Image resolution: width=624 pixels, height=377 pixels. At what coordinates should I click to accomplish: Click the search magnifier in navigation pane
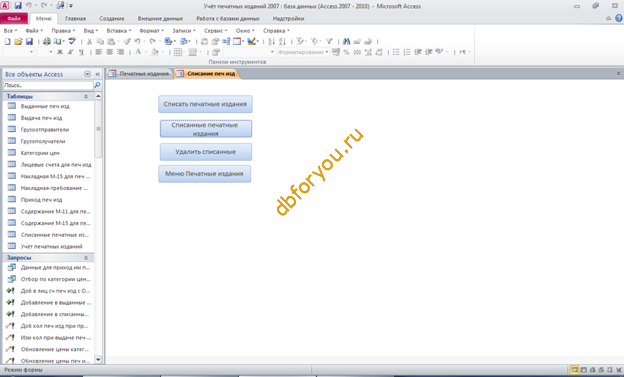(x=97, y=85)
